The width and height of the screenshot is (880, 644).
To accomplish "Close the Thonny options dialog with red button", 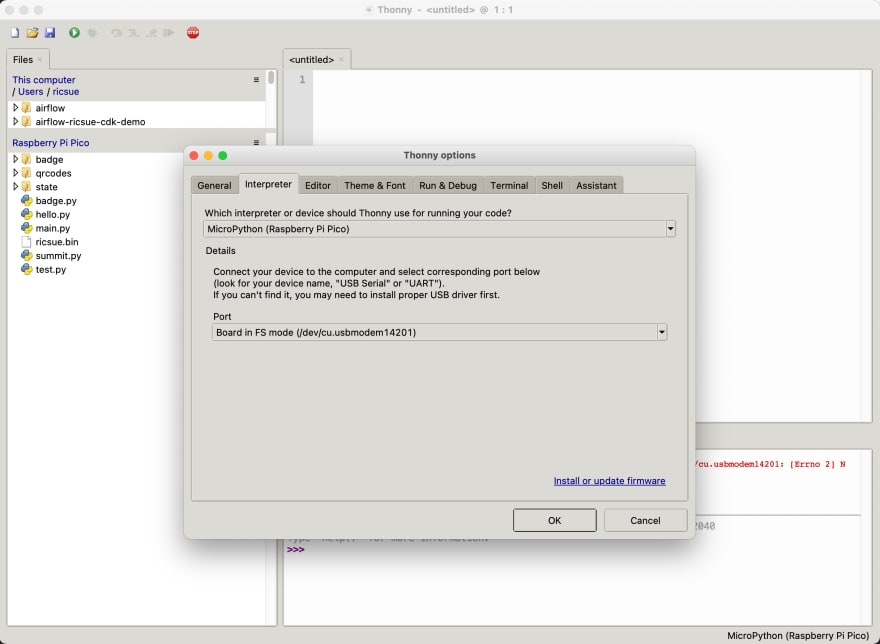I will pyautogui.click(x=194, y=156).
